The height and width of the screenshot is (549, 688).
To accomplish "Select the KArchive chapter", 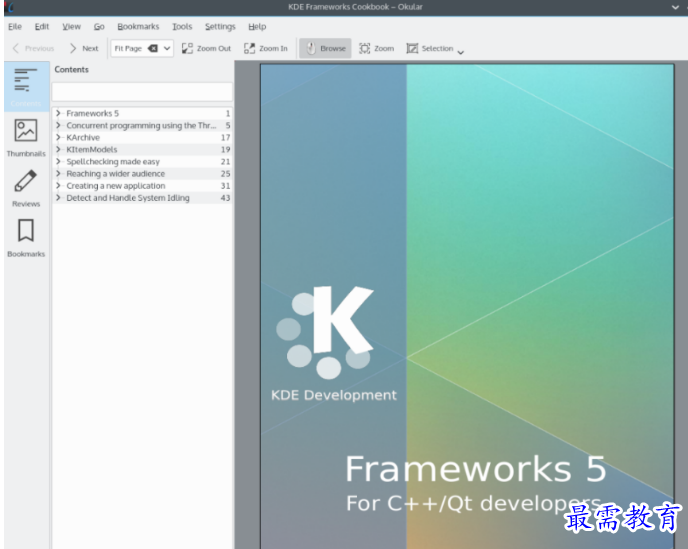I will coord(83,137).
